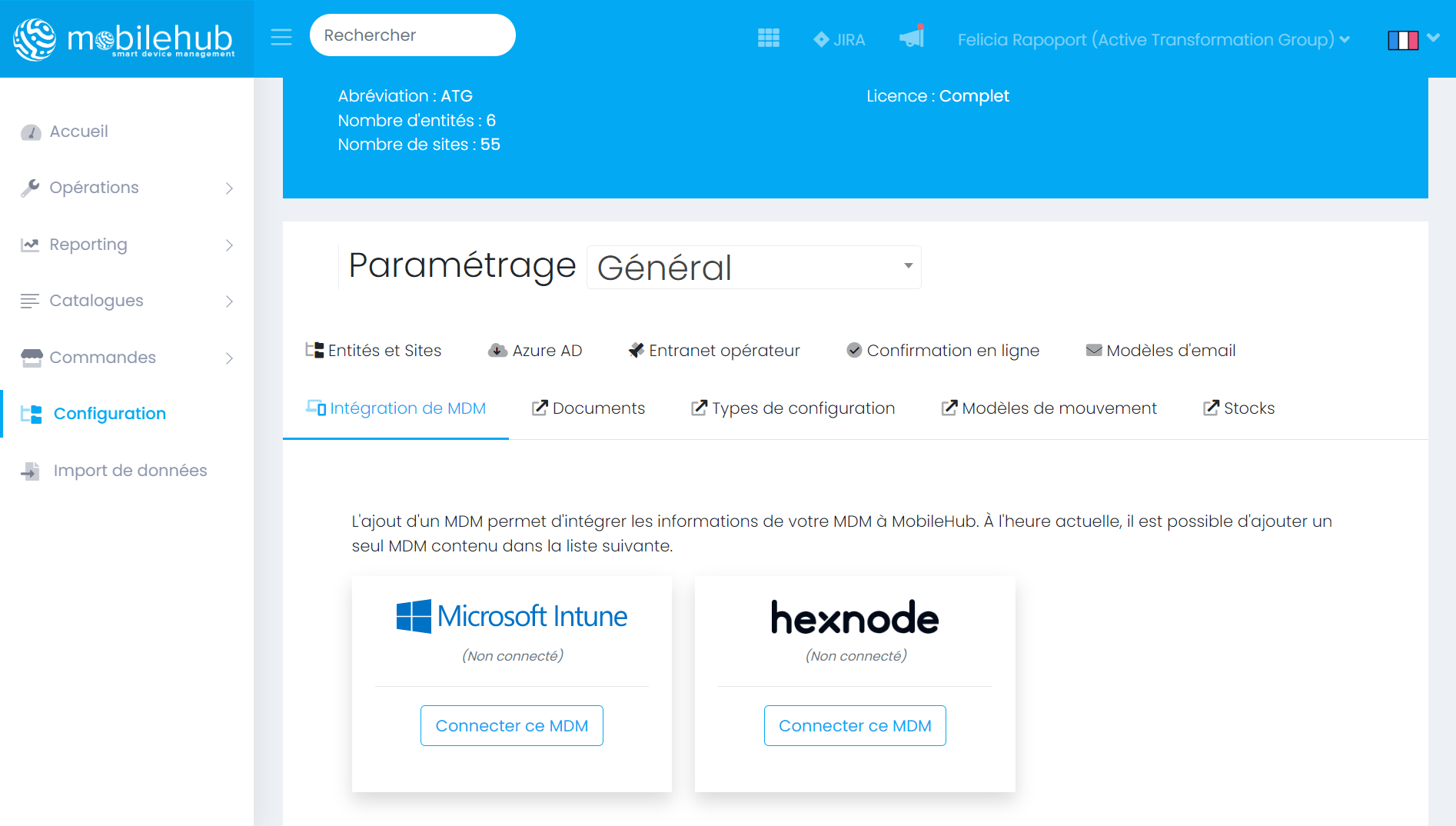Switch to the Modèles d'email tab

click(1161, 351)
